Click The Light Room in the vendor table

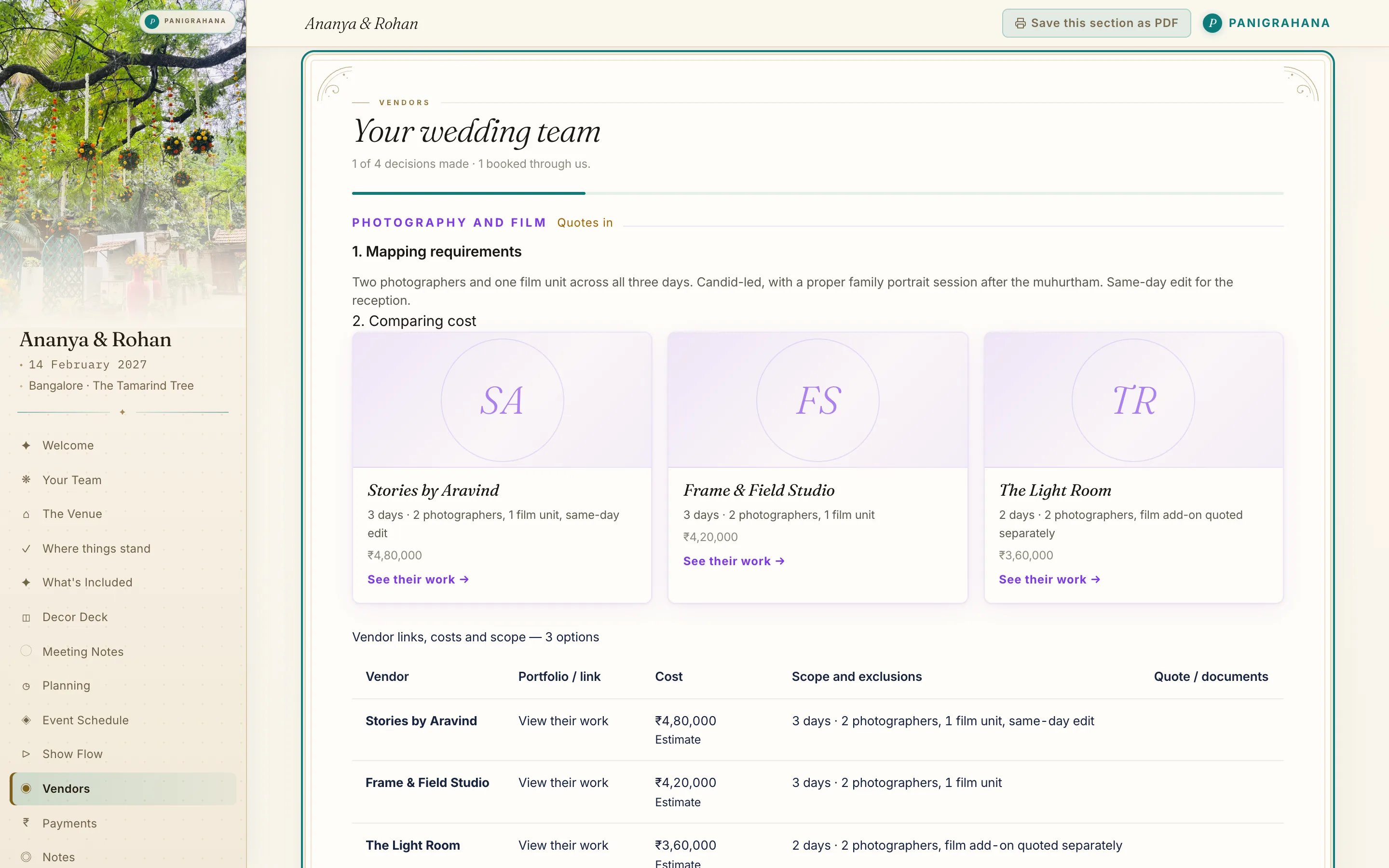tap(413, 846)
